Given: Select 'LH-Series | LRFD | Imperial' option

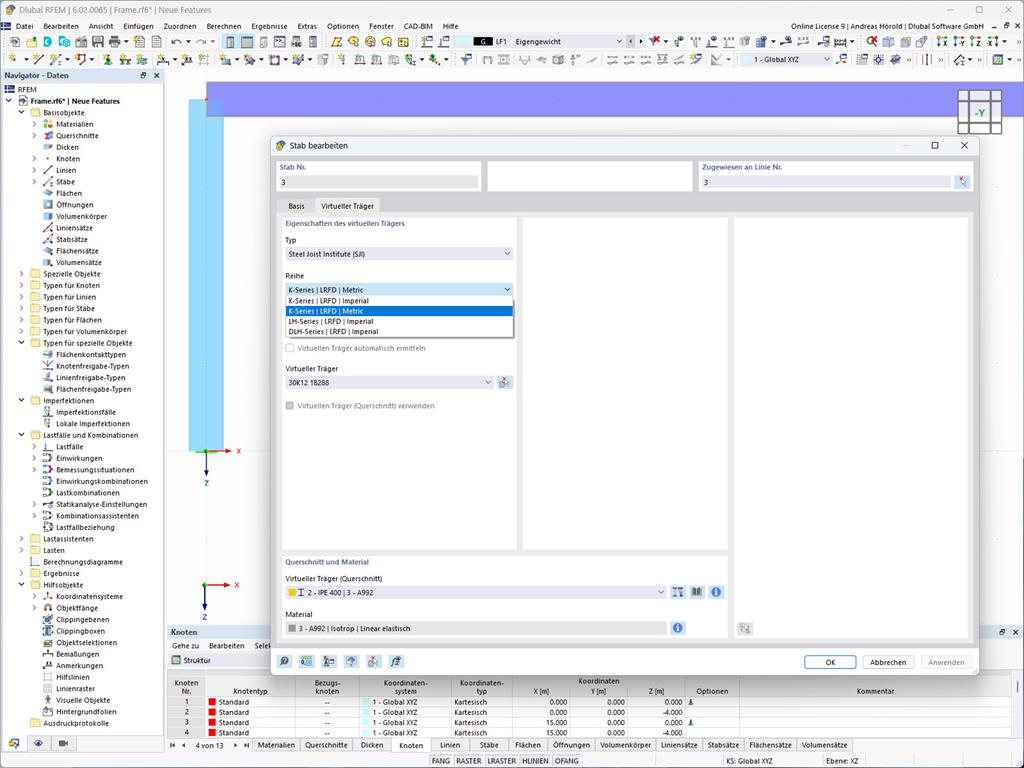Looking at the screenshot, I should pyautogui.click(x=399, y=321).
